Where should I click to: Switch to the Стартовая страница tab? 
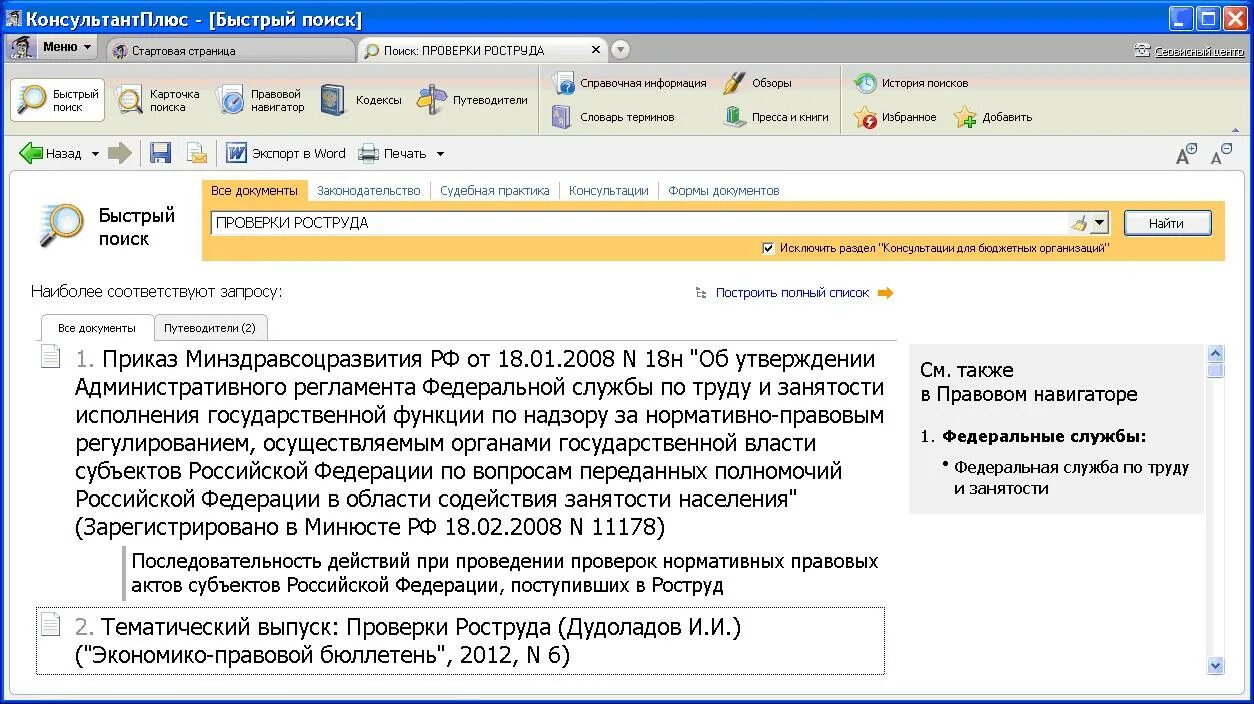[x=230, y=50]
